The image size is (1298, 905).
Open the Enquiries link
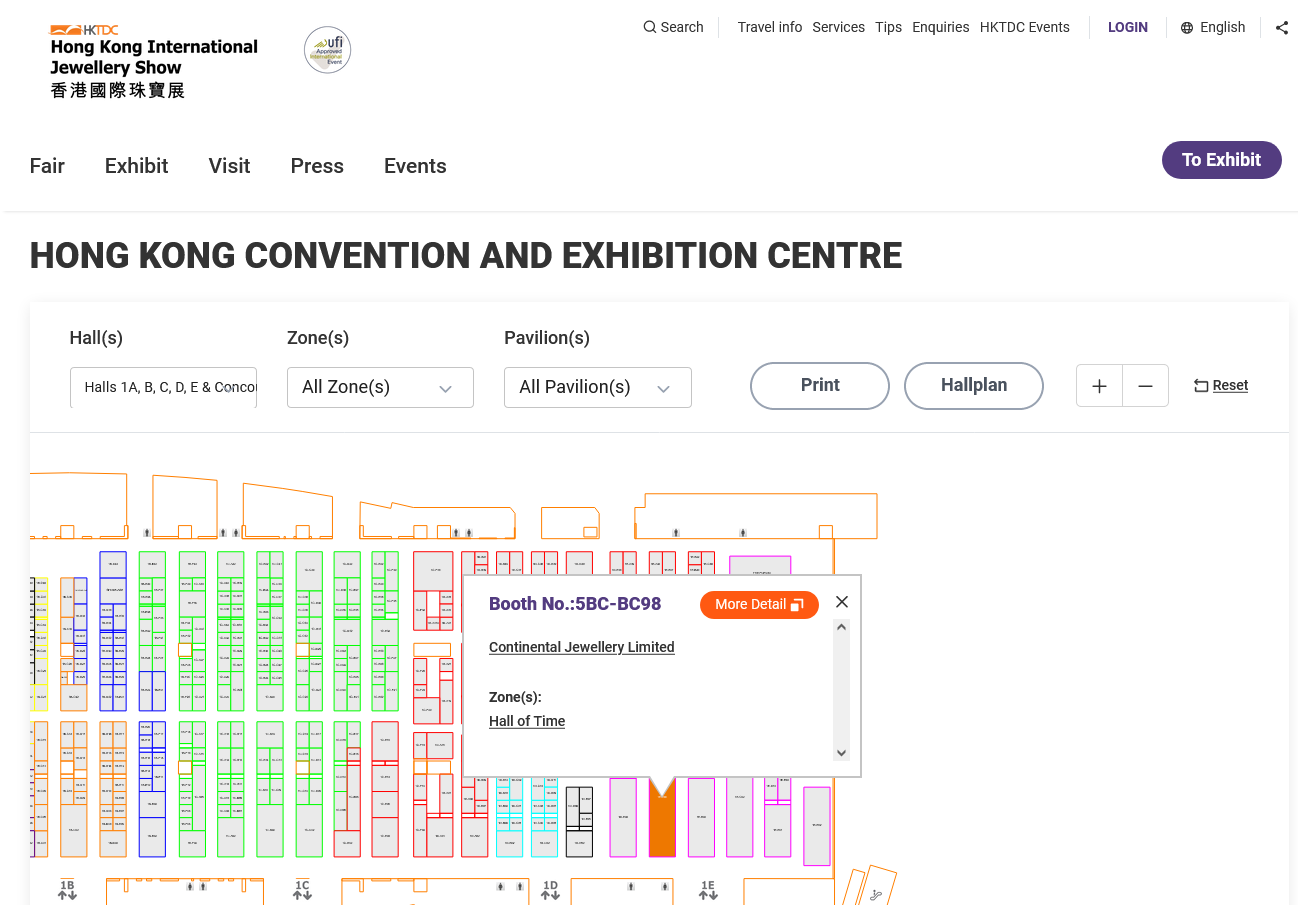click(x=940, y=27)
